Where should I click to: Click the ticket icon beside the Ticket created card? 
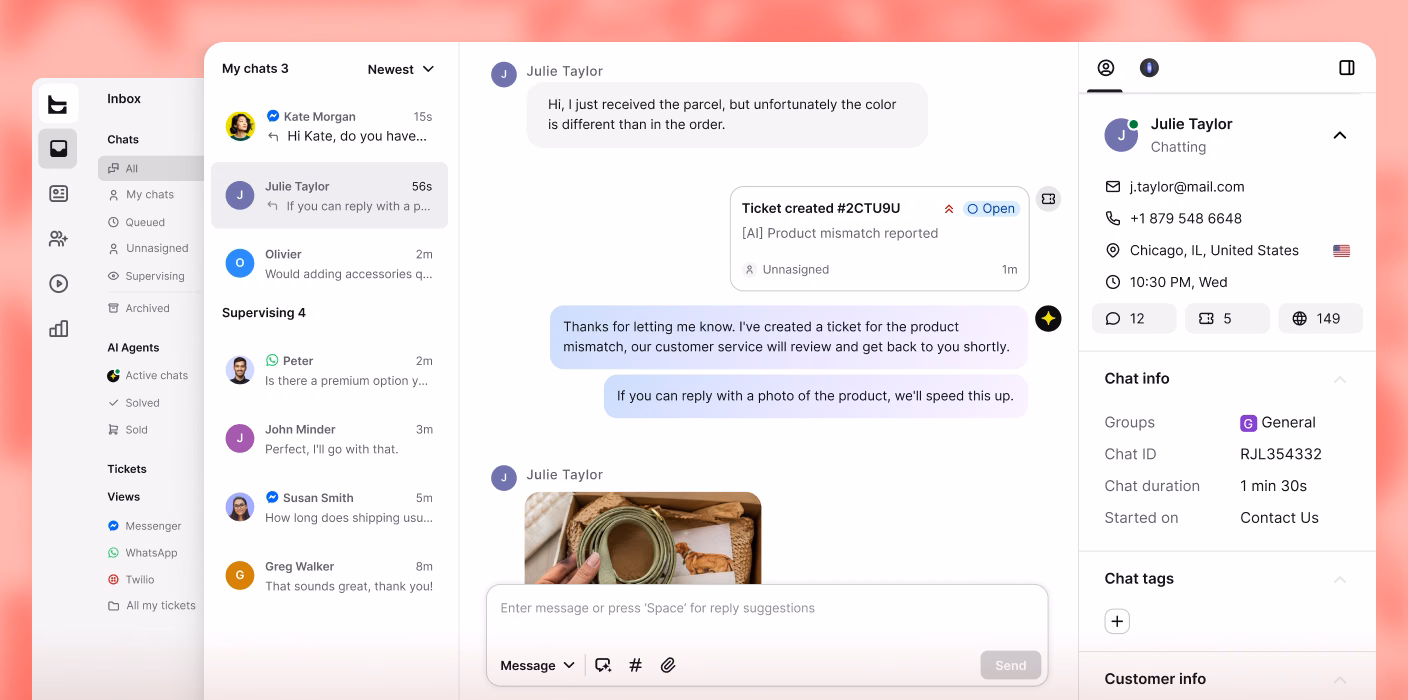(x=1048, y=199)
